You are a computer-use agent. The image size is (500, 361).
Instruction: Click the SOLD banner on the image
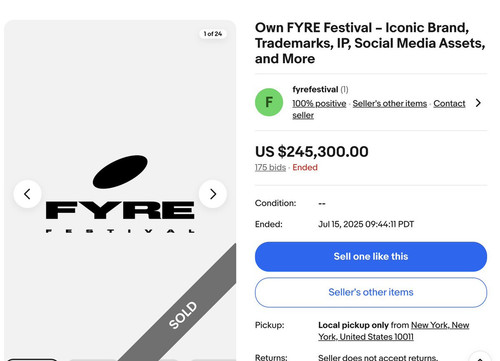point(183,315)
